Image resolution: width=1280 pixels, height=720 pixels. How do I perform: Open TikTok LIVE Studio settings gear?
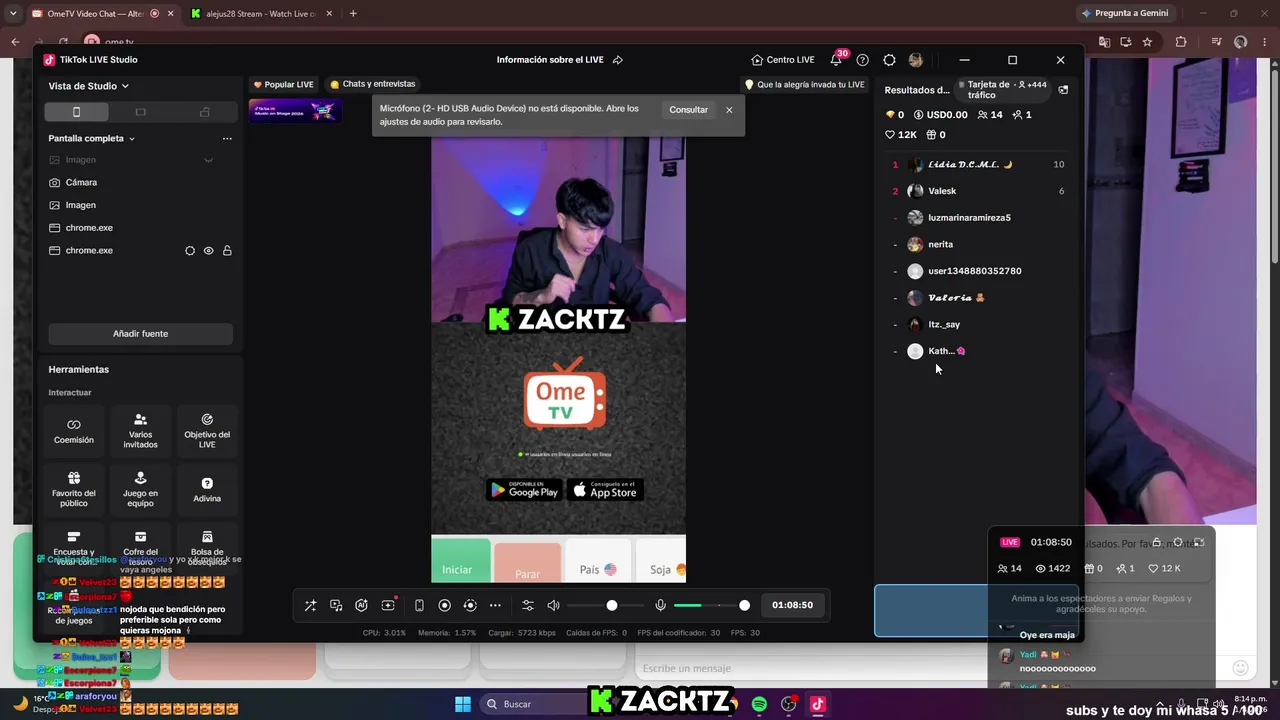[889, 60]
